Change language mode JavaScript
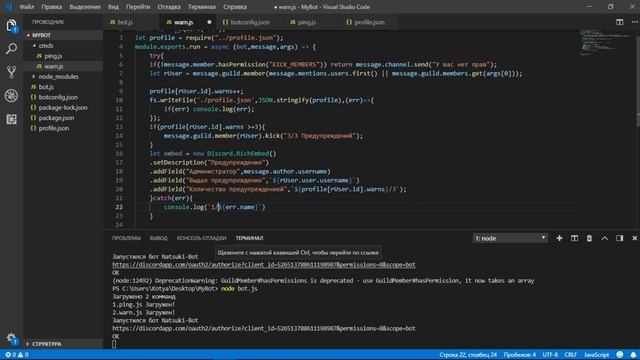The height and width of the screenshot is (360, 640). (596, 355)
